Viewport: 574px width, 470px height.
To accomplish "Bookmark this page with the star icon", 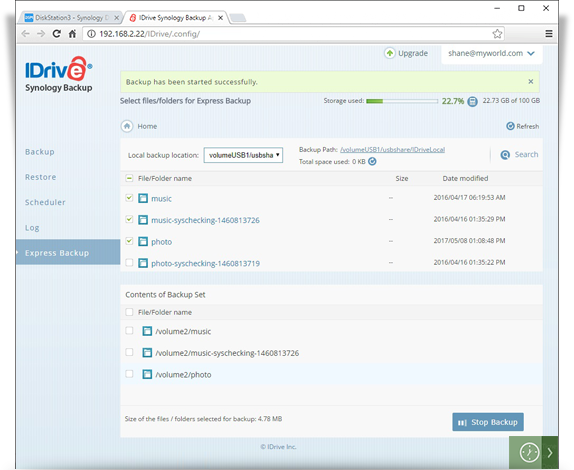I will click(x=497, y=34).
